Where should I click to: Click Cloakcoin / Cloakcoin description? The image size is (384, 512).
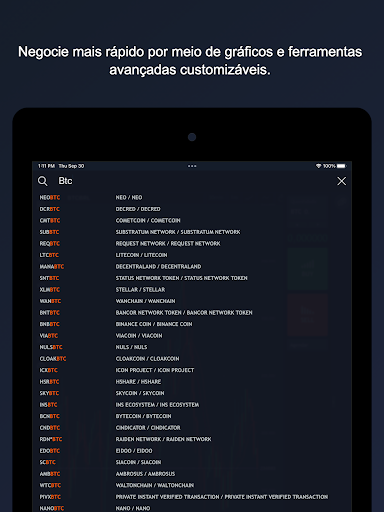147,359
